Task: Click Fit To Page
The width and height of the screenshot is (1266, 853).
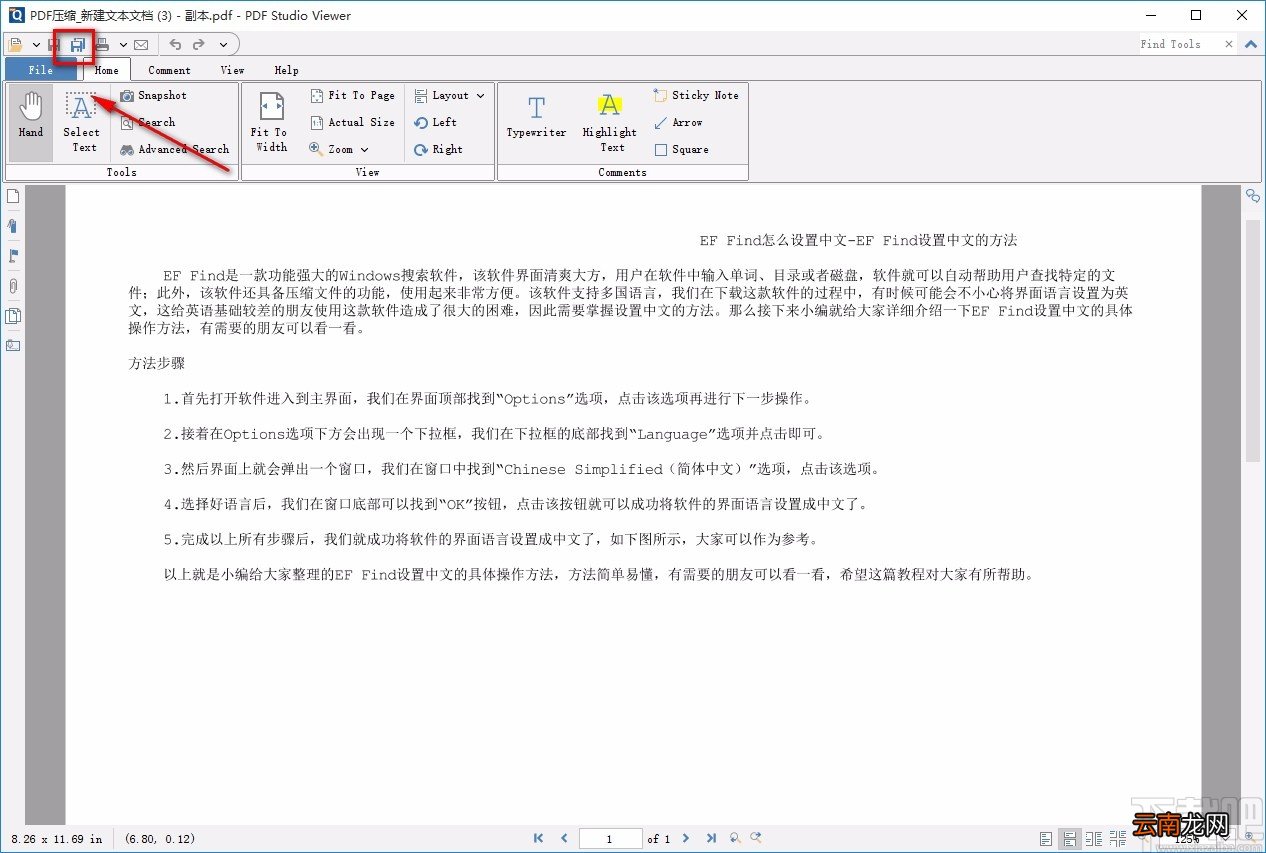Action: (x=351, y=95)
